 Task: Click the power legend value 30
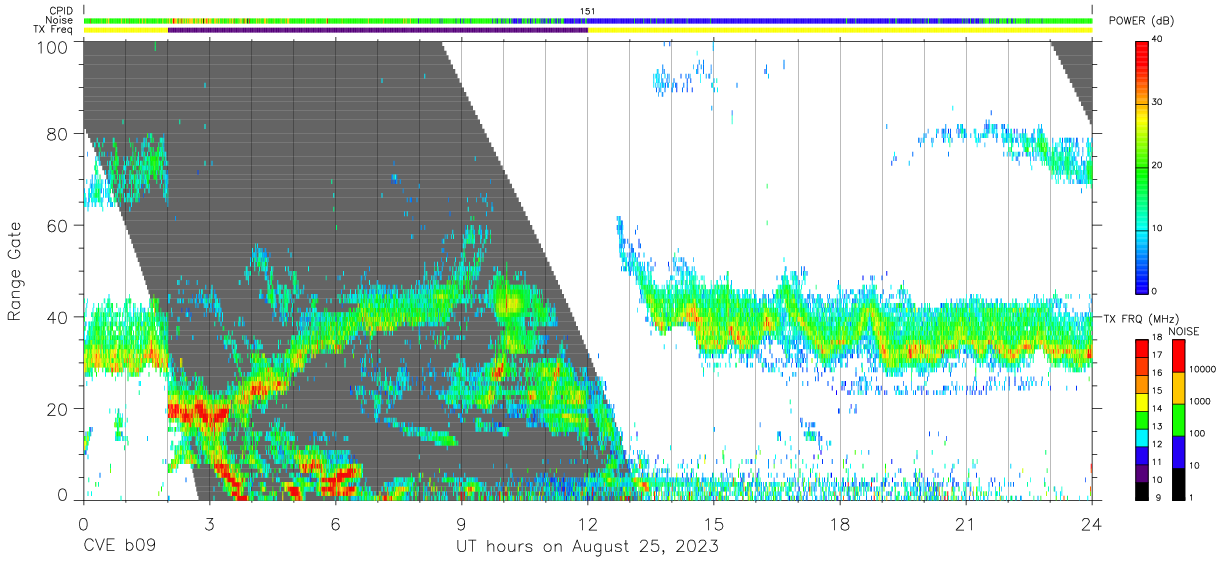(x=1158, y=102)
